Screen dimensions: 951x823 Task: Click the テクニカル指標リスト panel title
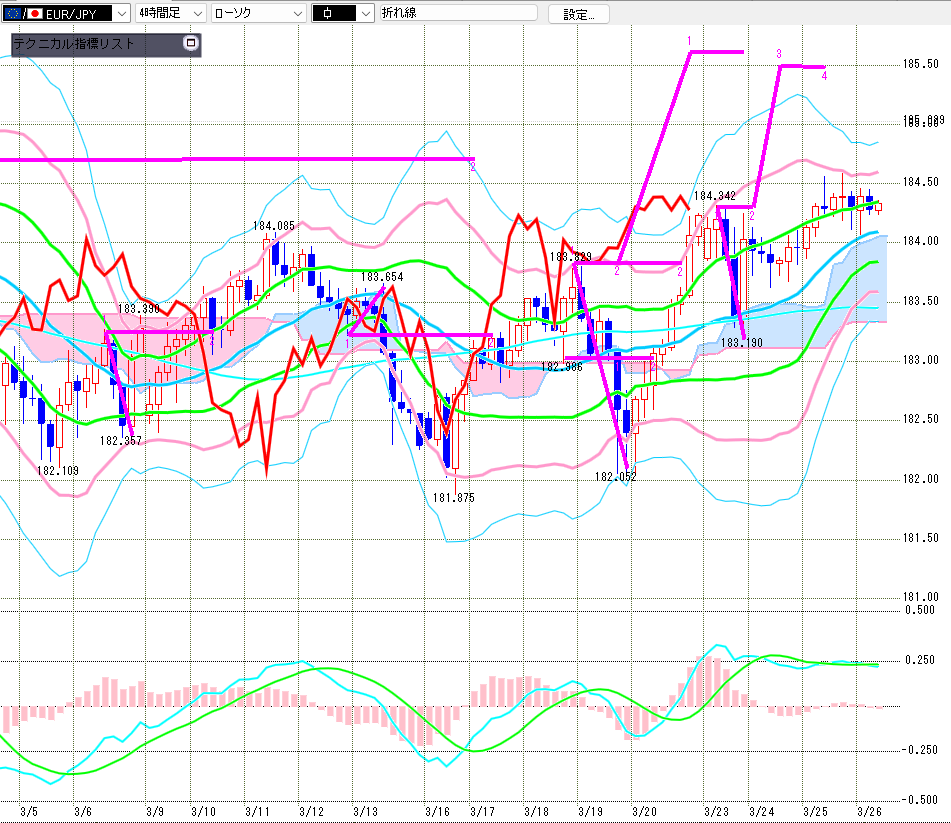(x=75, y=45)
